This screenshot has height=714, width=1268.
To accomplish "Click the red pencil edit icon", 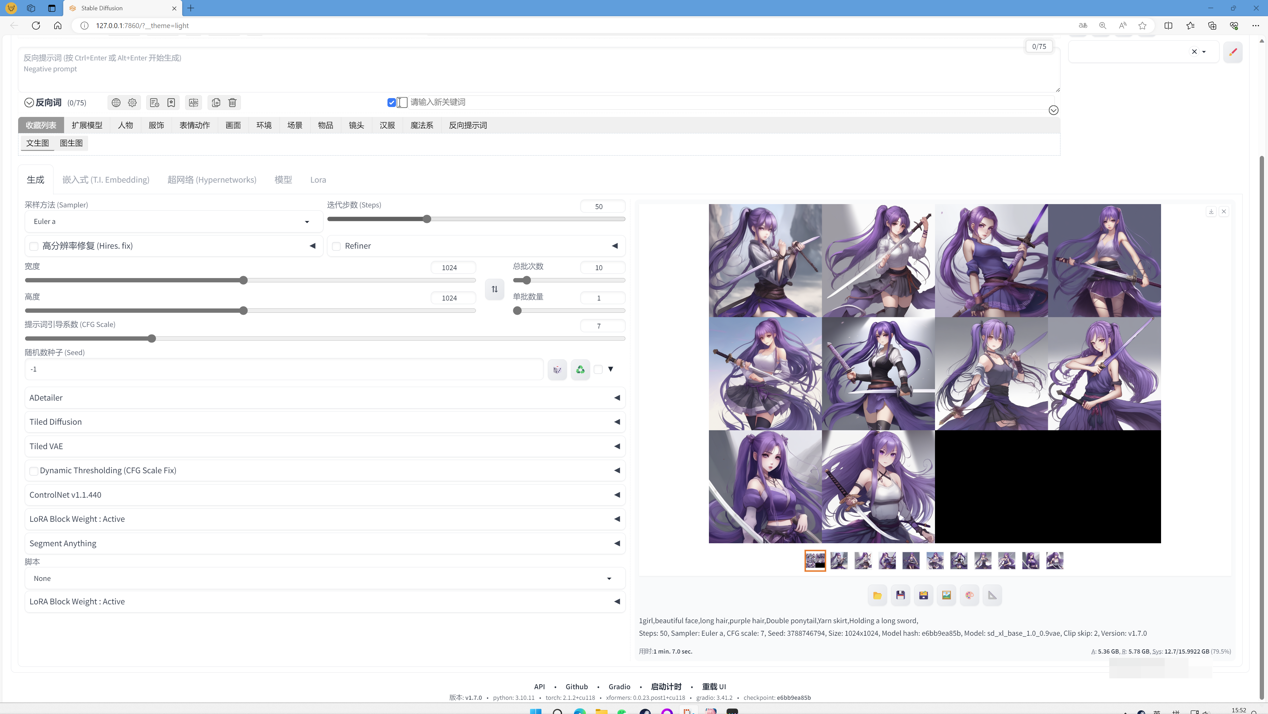I will coord(1232,52).
